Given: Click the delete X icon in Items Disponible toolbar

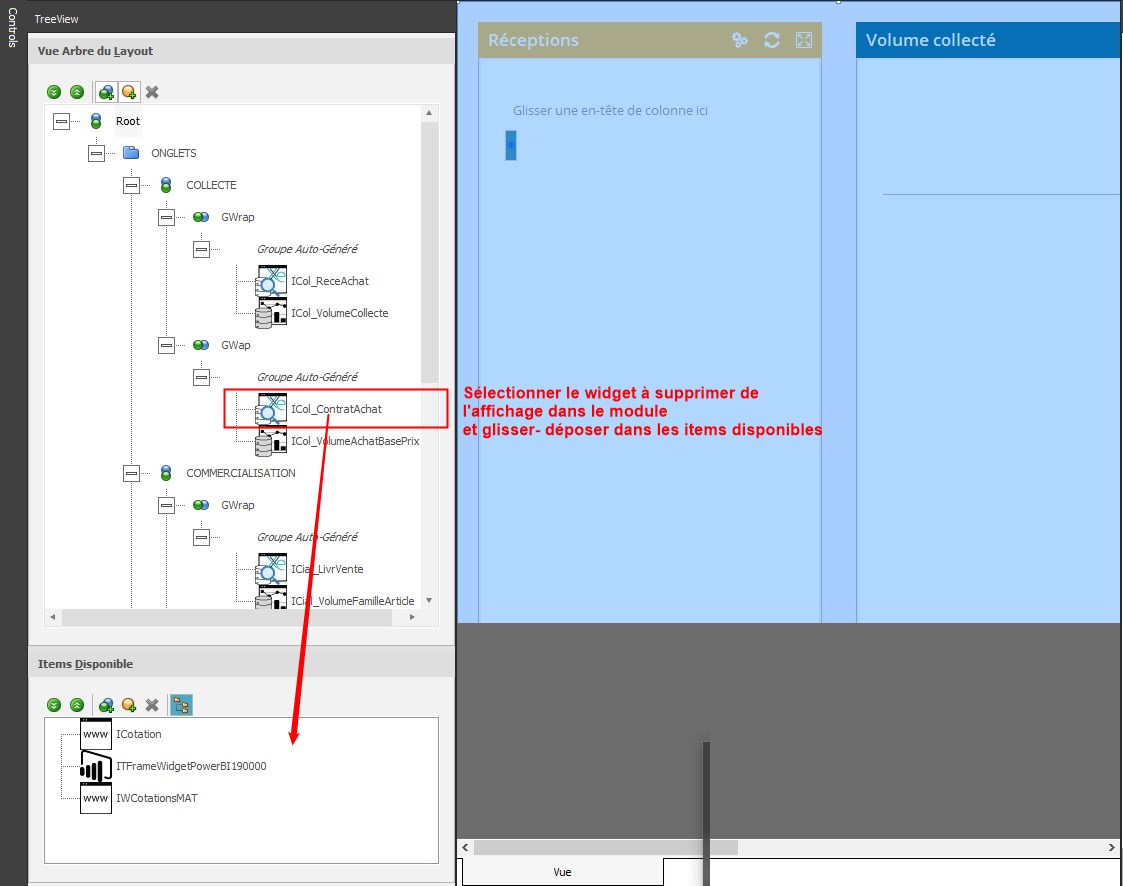Looking at the screenshot, I should pos(152,705).
